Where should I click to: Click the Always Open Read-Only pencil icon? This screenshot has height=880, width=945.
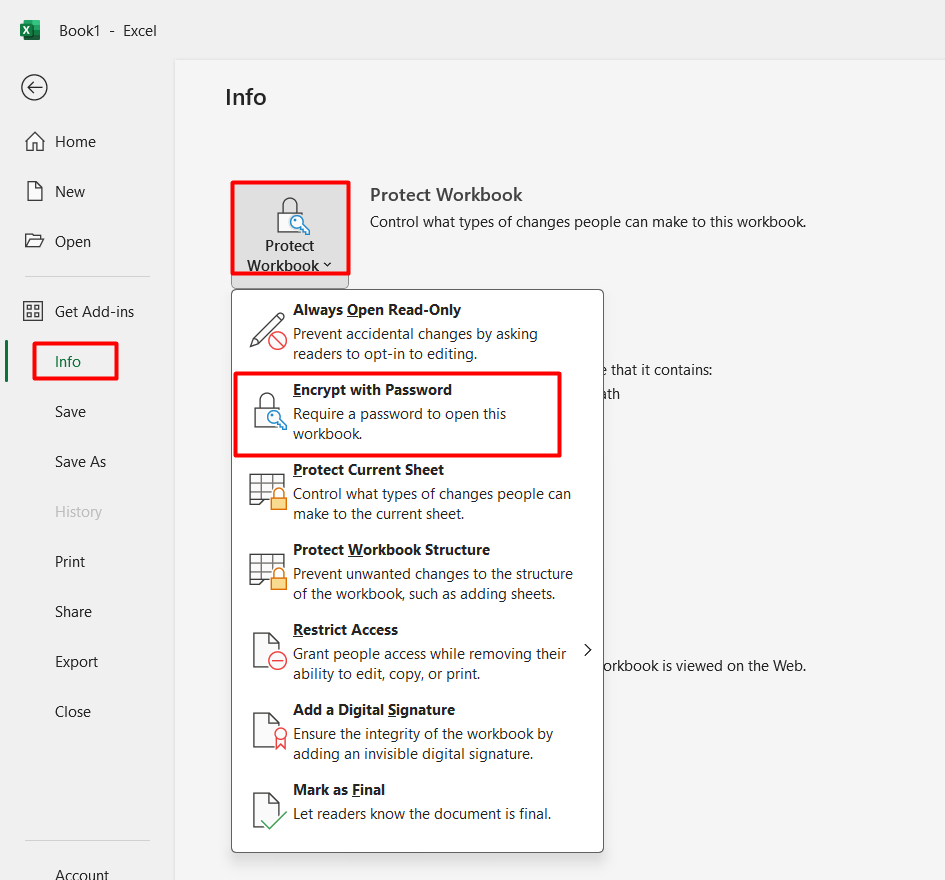coord(267,330)
